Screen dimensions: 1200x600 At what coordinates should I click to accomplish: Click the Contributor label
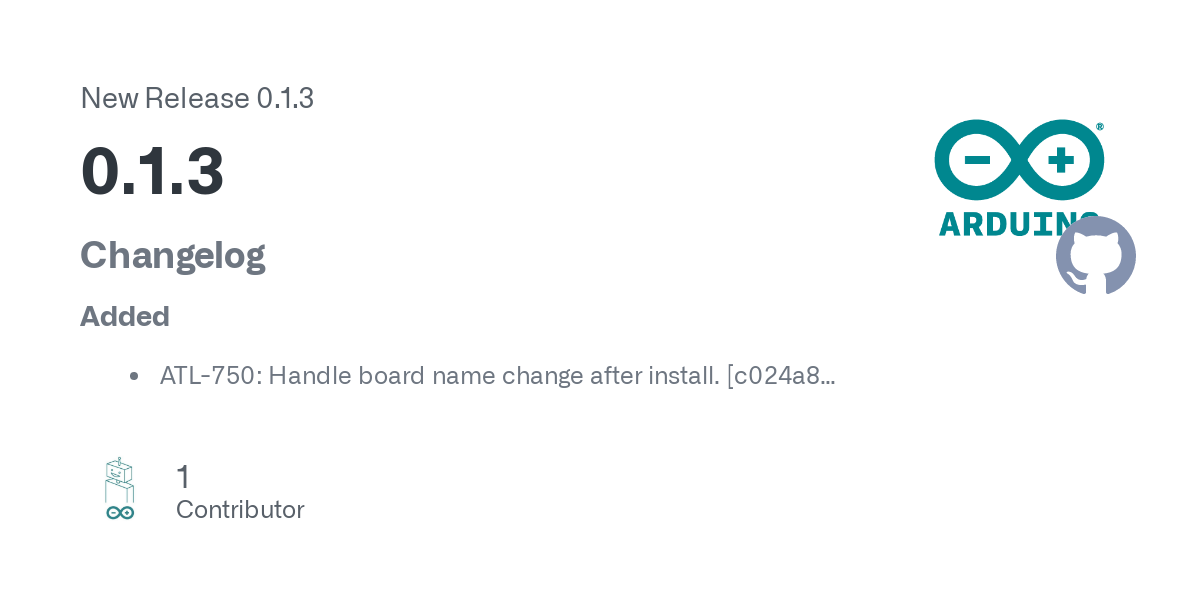point(240,510)
